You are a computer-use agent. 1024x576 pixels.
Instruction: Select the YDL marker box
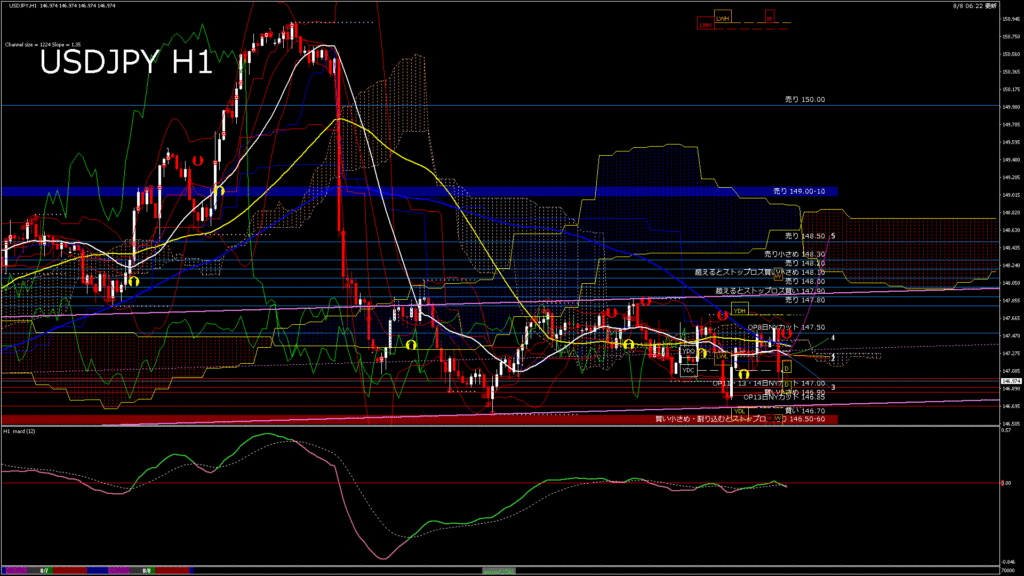pyautogui.click(x=740, y=411)
